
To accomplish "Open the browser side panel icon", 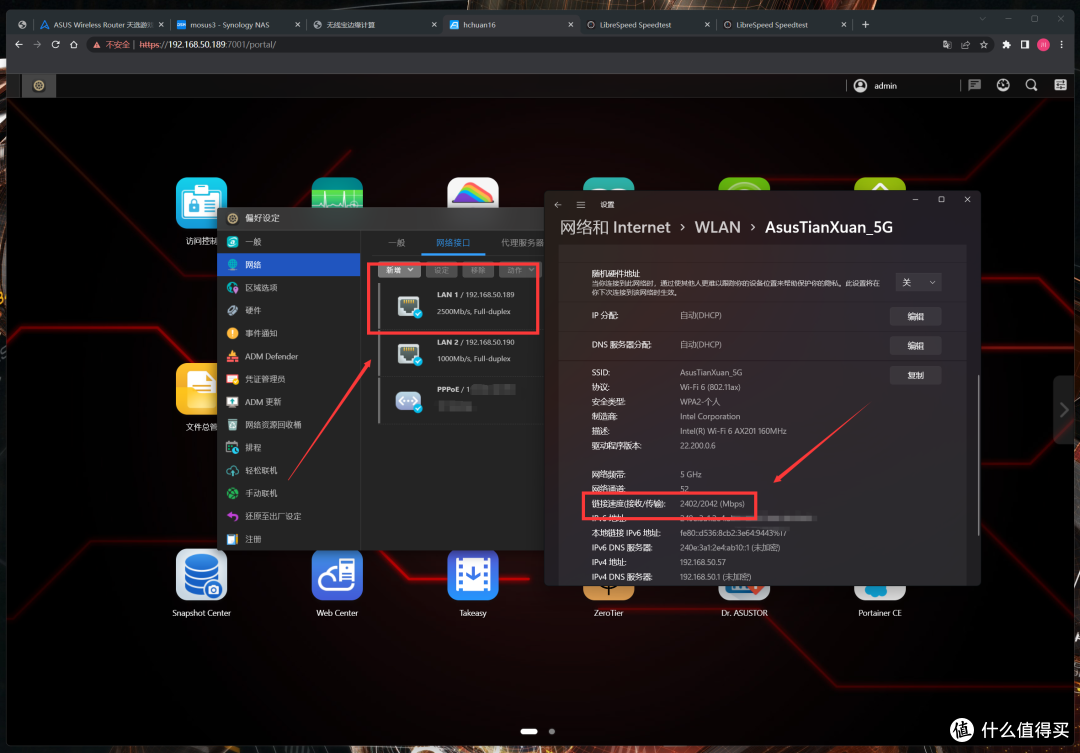I will point(1025,44).
